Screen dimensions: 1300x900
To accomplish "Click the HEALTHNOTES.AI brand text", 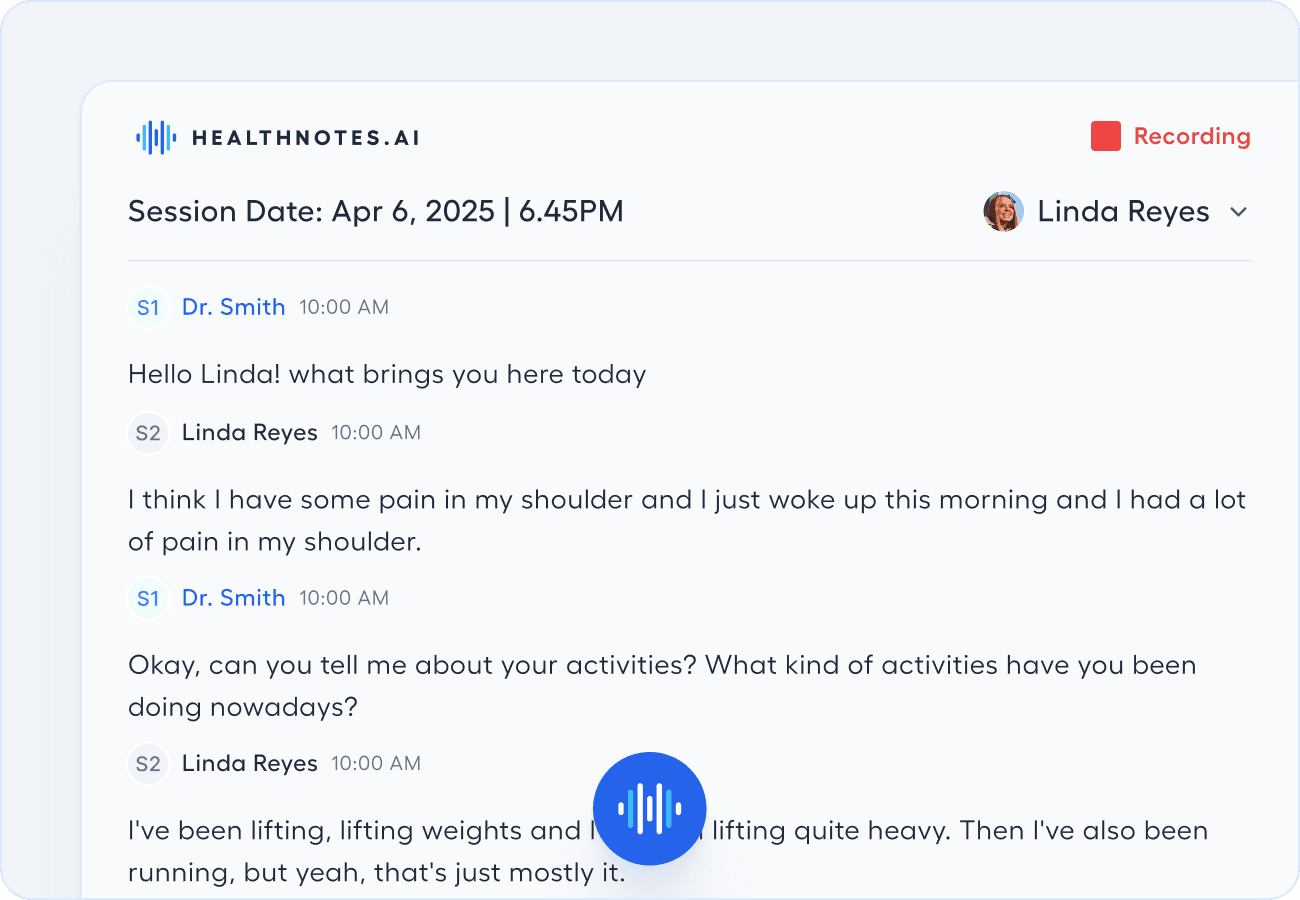I will pyautogui.click(x=305, y=138).
